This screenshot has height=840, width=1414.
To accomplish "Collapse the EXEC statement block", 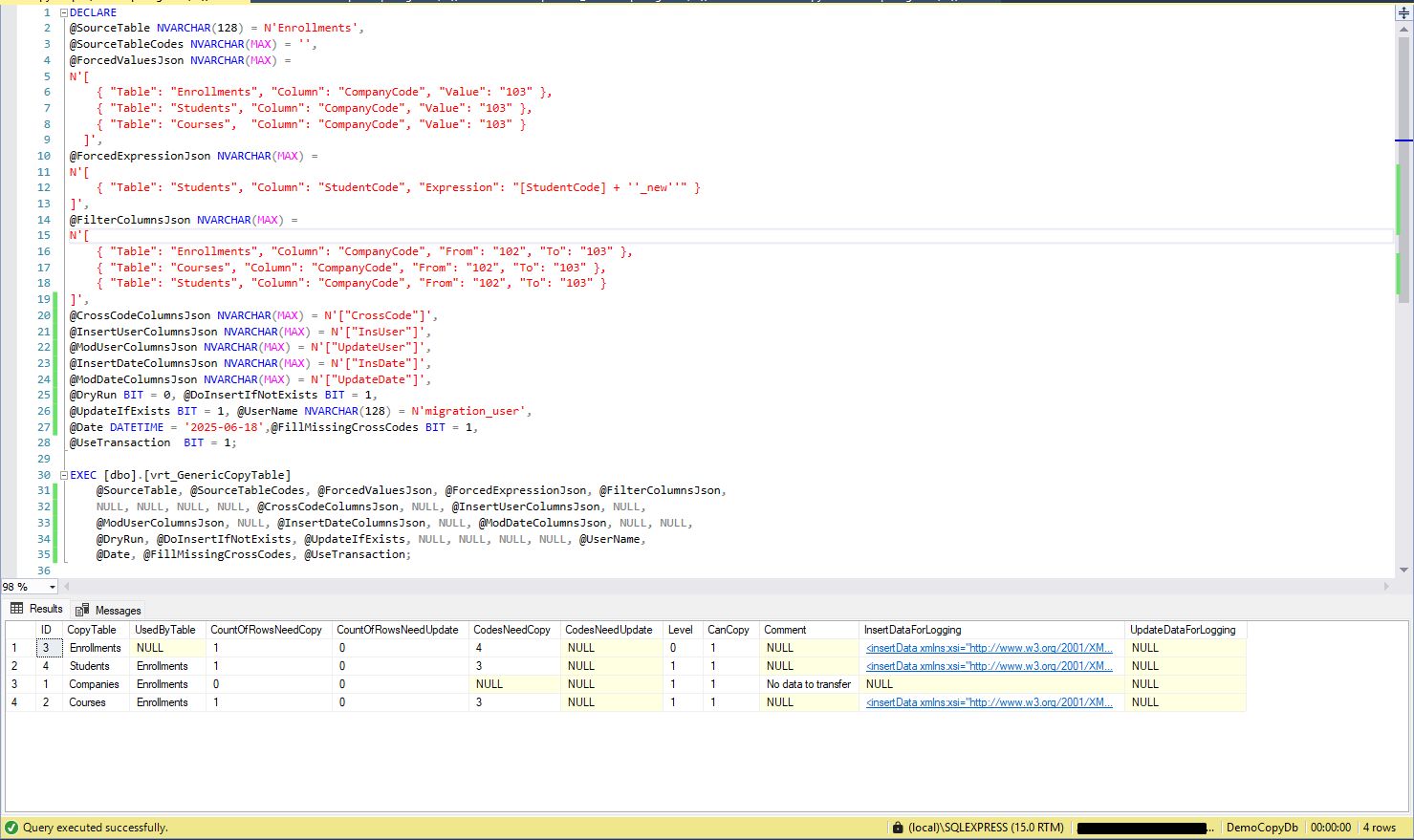I will 64,475.
